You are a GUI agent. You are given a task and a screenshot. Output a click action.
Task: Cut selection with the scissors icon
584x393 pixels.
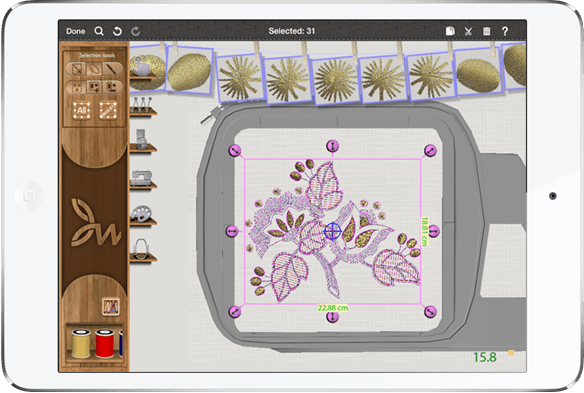469,31
